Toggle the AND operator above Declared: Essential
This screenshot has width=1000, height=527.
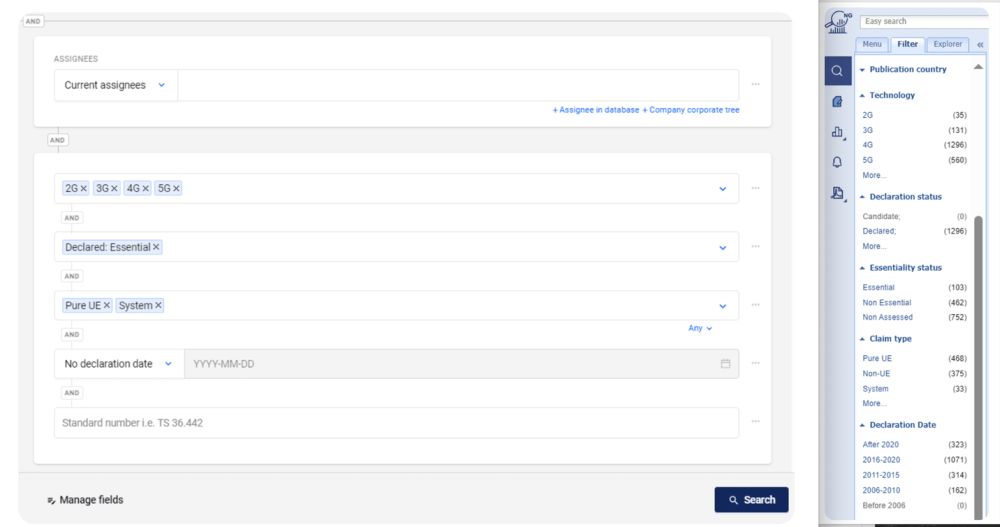click(71, 217)
